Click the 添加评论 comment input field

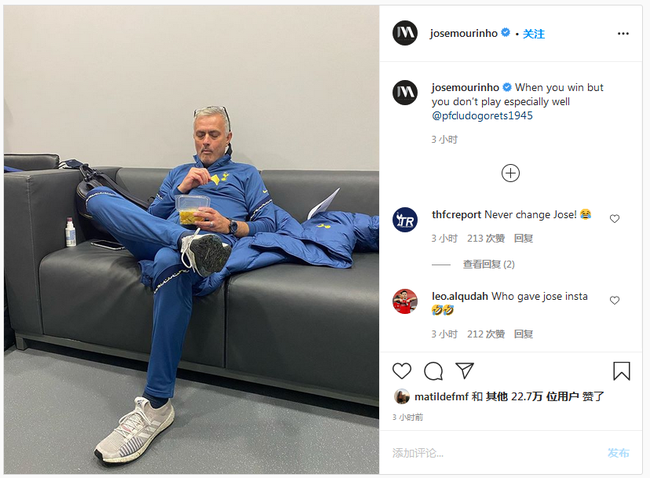[x=493, y=453]
